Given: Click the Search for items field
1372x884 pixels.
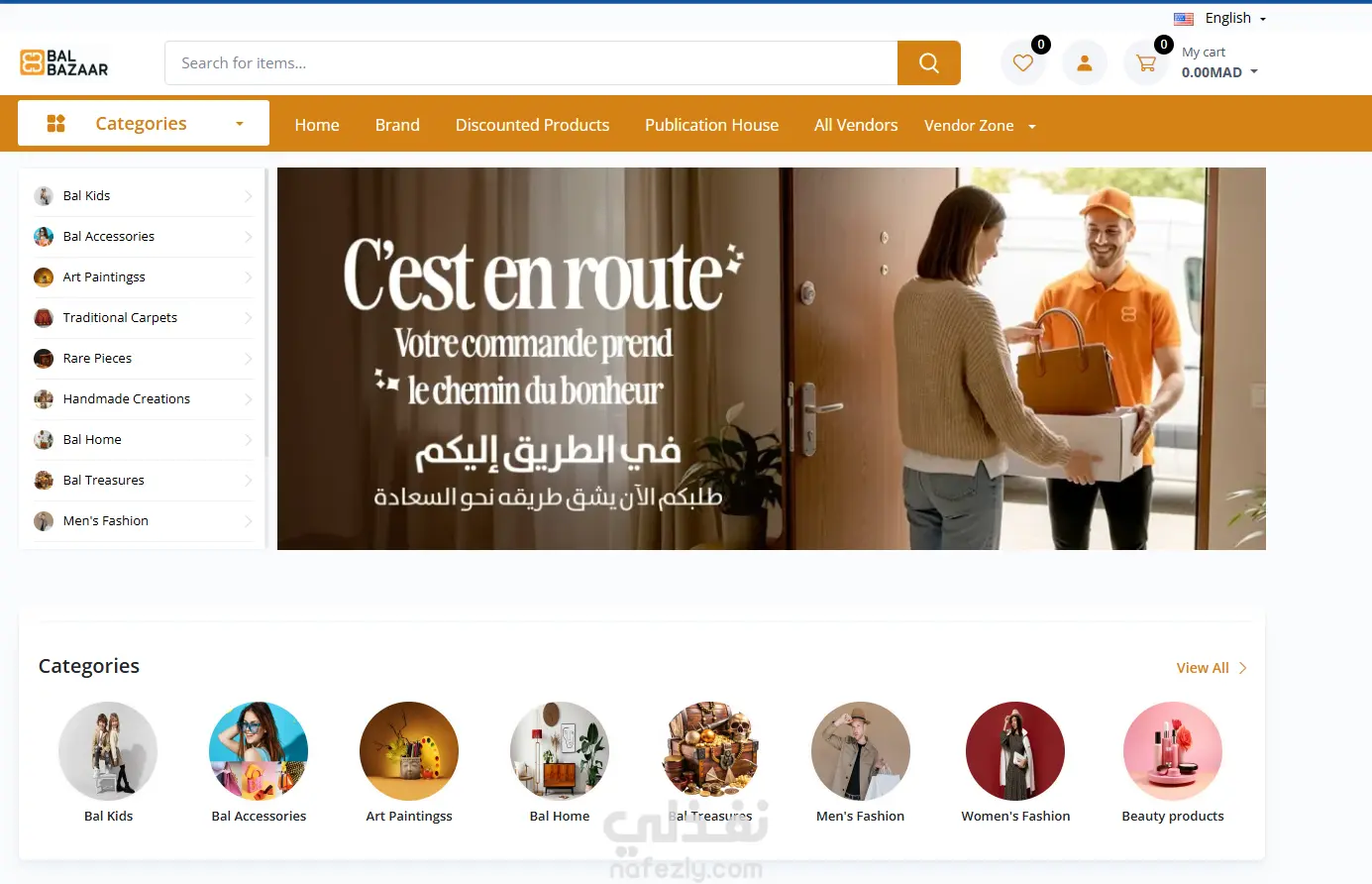Looking at the screenshot, I should point(531,62).
